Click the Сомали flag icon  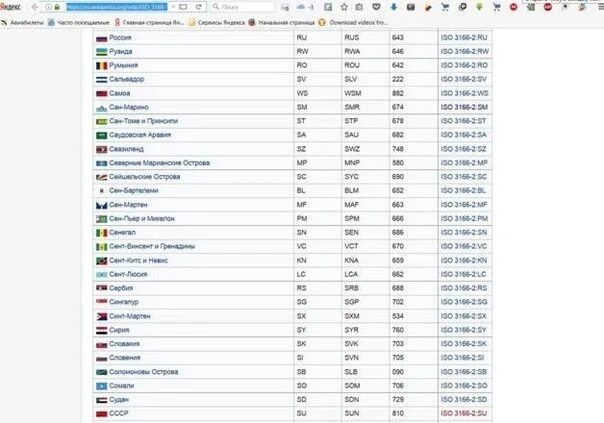[x=101, y=386]
